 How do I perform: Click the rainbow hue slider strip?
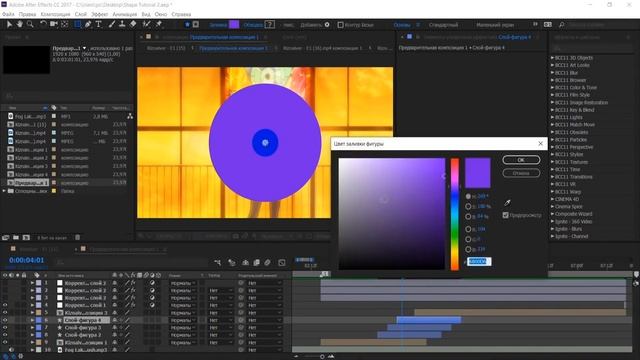point(455,214)
